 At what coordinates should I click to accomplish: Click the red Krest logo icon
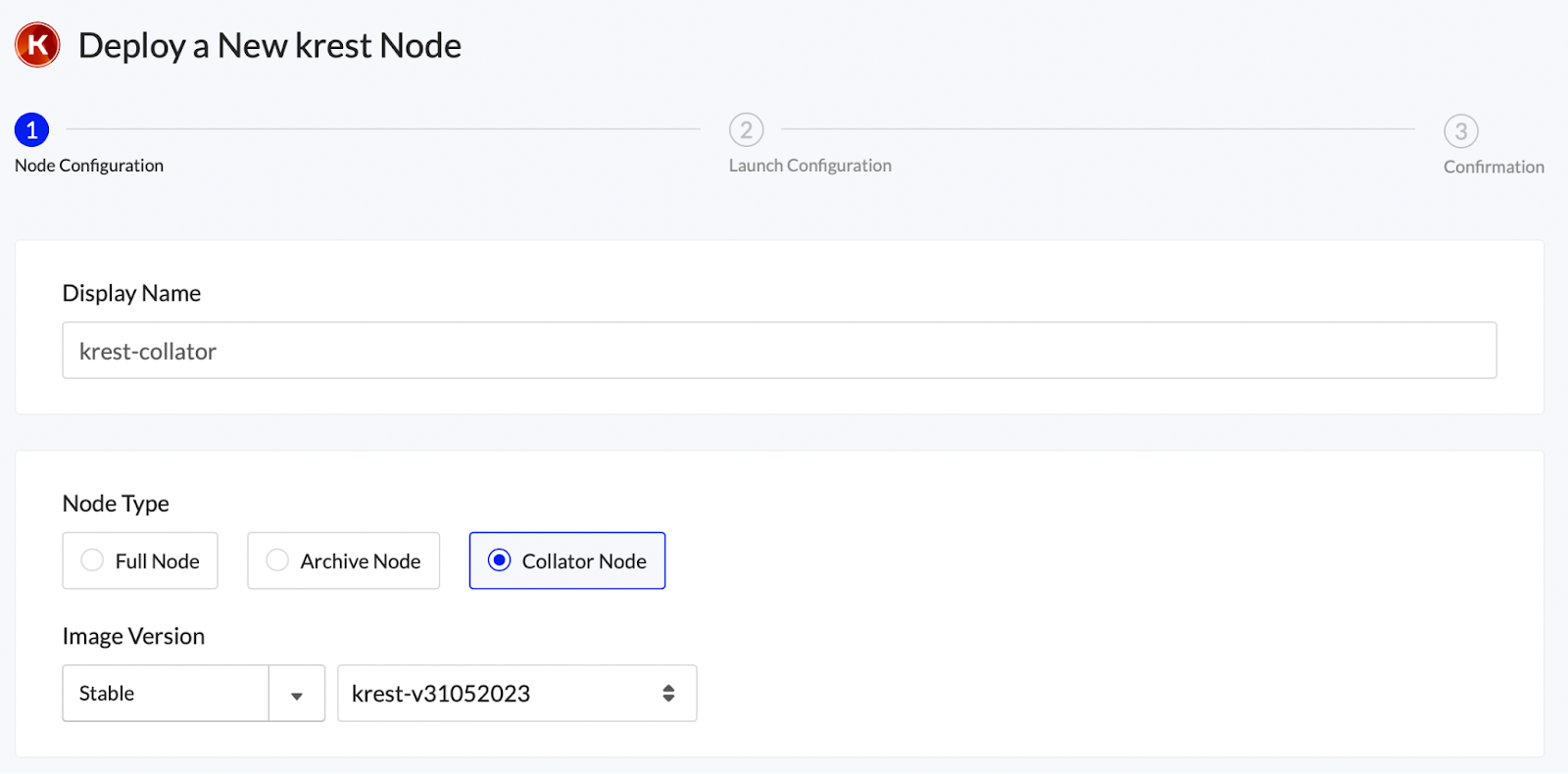[x=37, y=45]
